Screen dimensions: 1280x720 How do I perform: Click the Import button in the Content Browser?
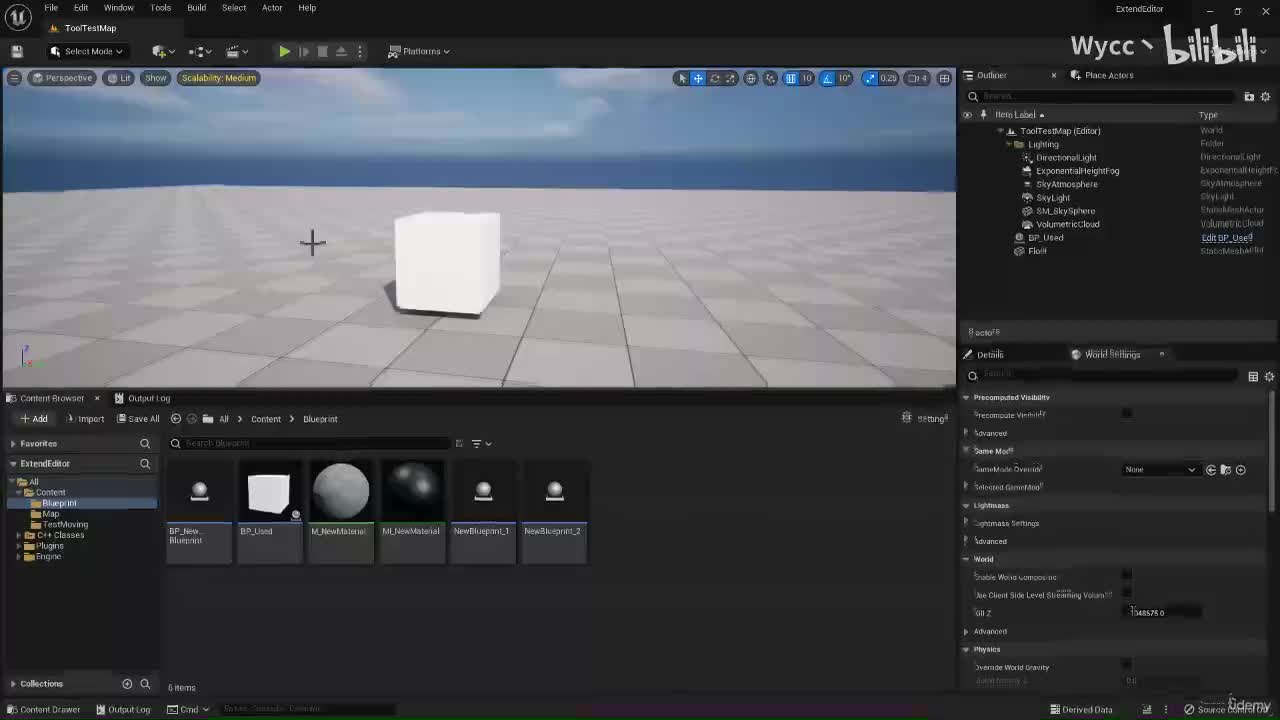(x=86, y=419)
